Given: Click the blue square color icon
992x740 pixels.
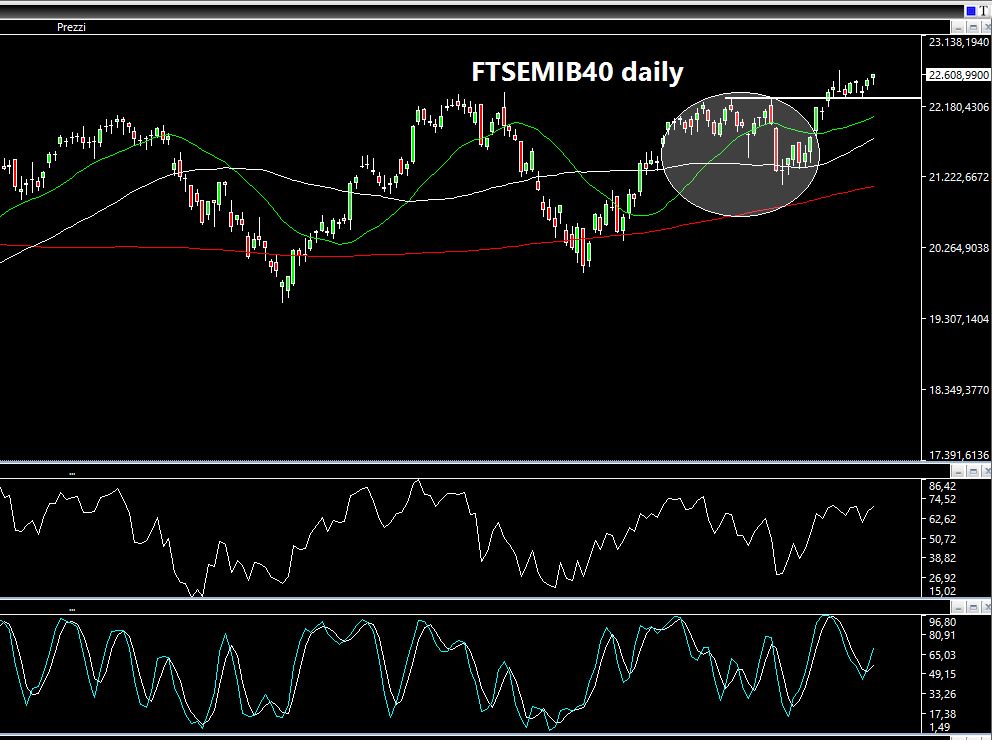Looking at the screenshot, I should coord(970,11).
